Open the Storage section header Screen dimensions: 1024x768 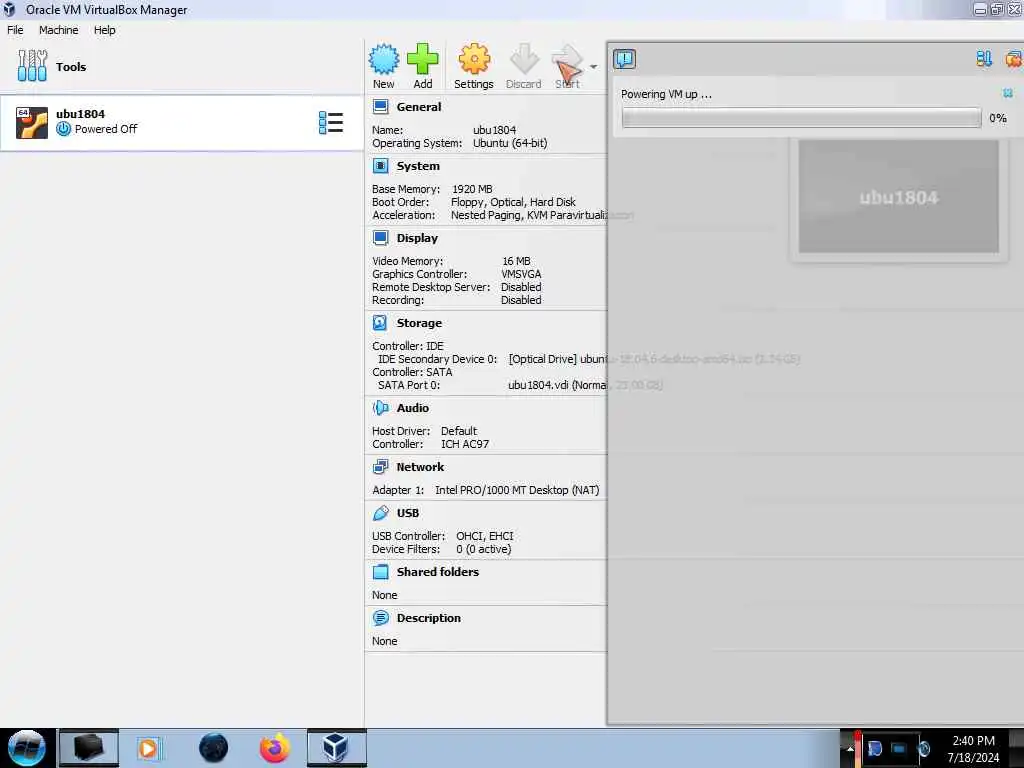419,323
